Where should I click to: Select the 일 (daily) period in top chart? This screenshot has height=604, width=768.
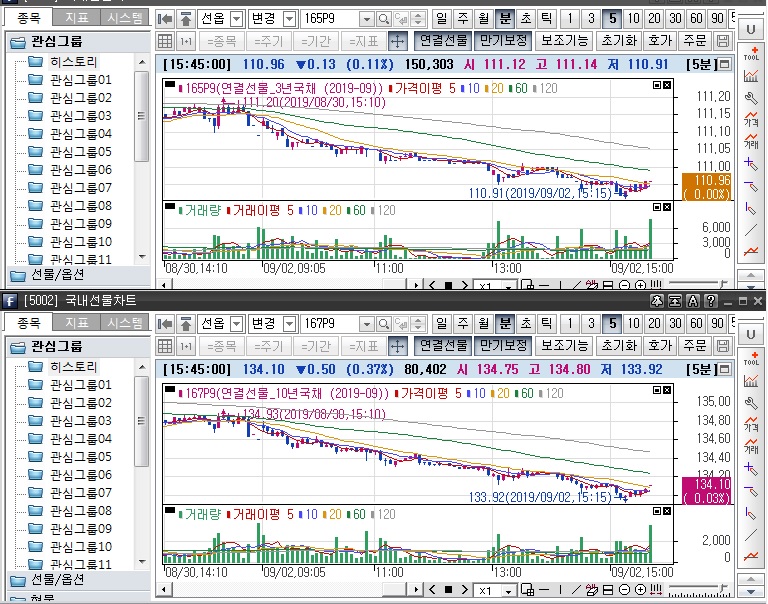point(443,19)
